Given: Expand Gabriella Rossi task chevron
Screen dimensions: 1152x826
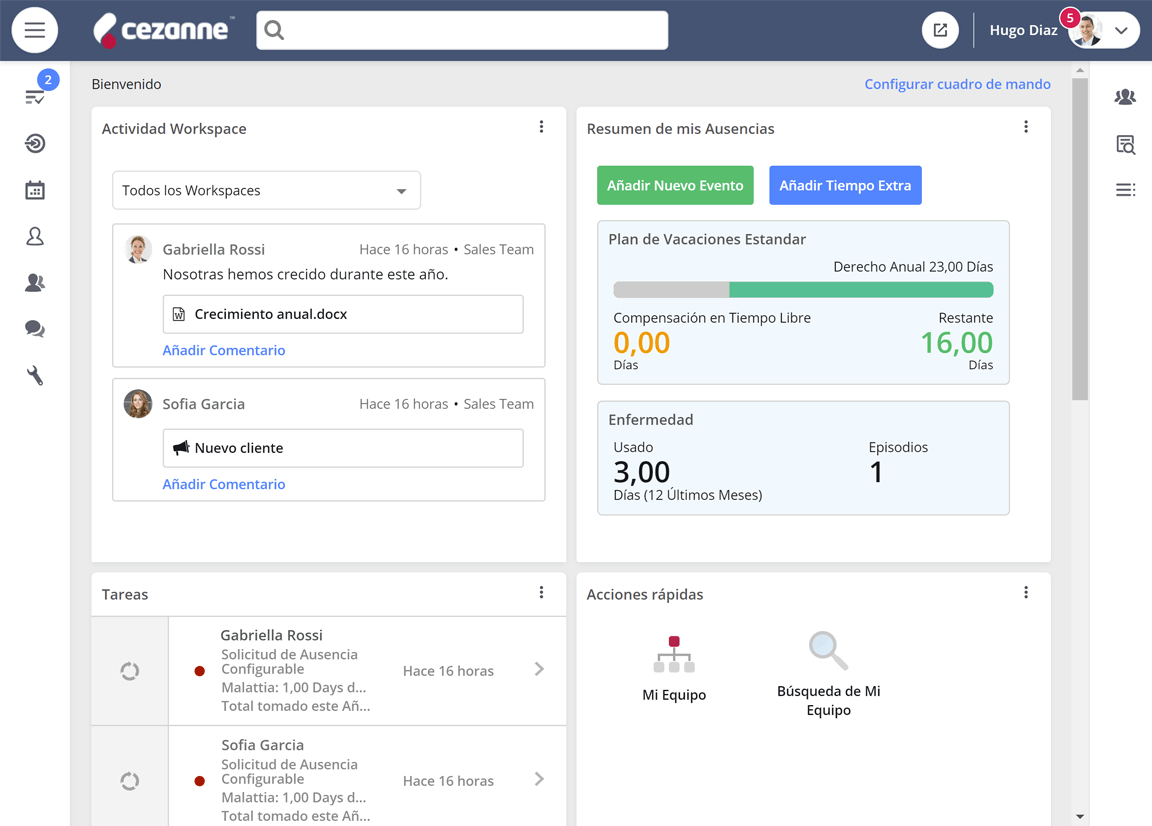Looking at the screenshot, I should pos(539,669).
